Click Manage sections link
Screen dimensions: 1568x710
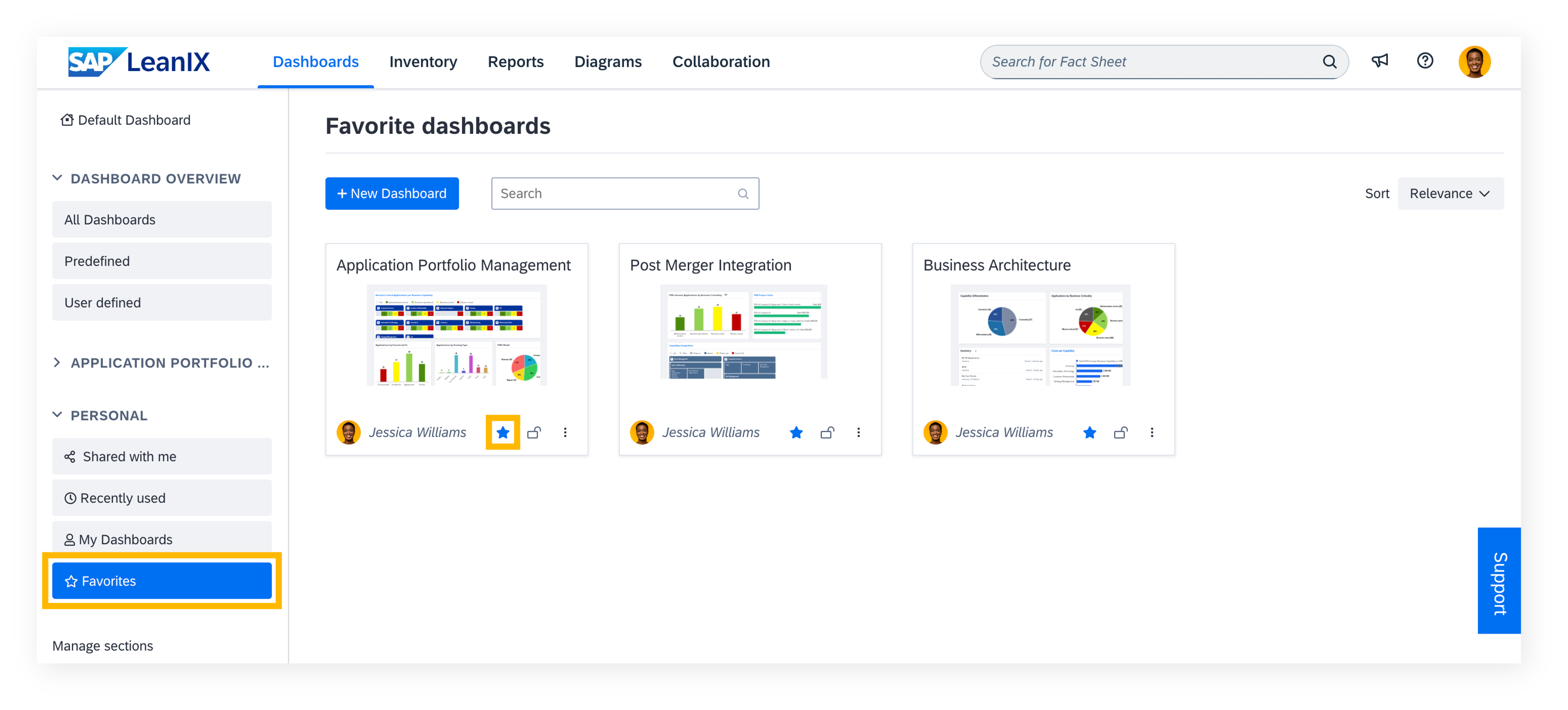point(103,646)
